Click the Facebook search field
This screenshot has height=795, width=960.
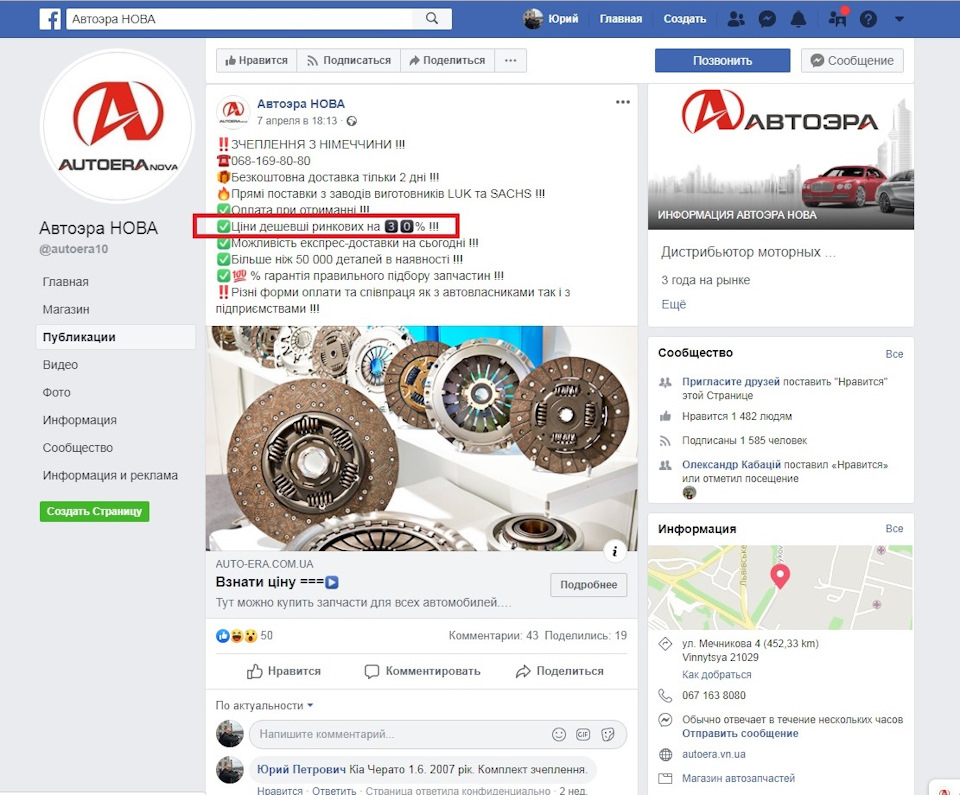pyautogui.click(x=239, y=18)
